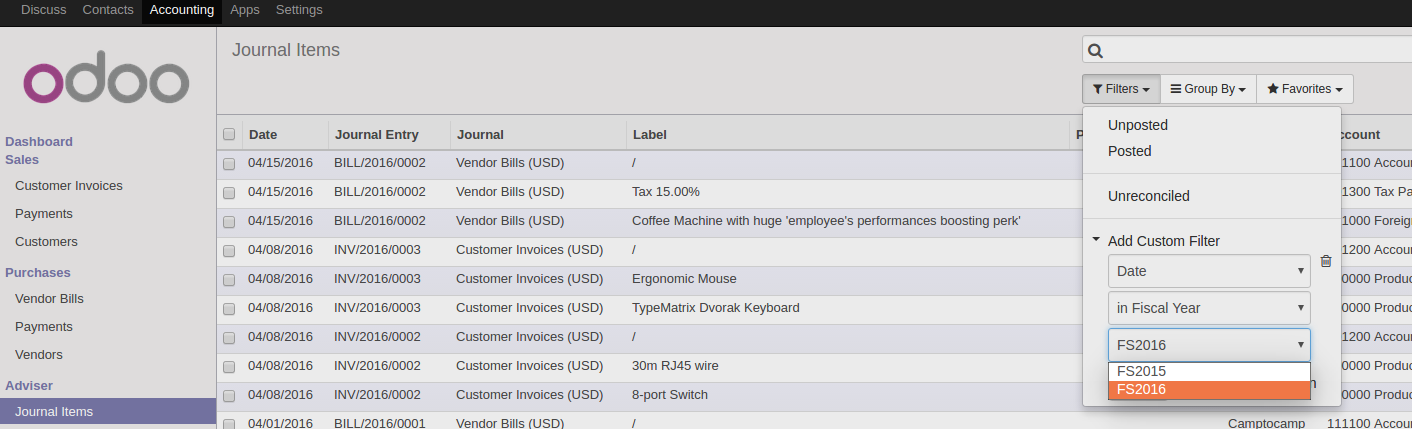This screenshot has width=1412, height=429.
Task: Open Apps in the top bar
Action: tap(244, 10)
